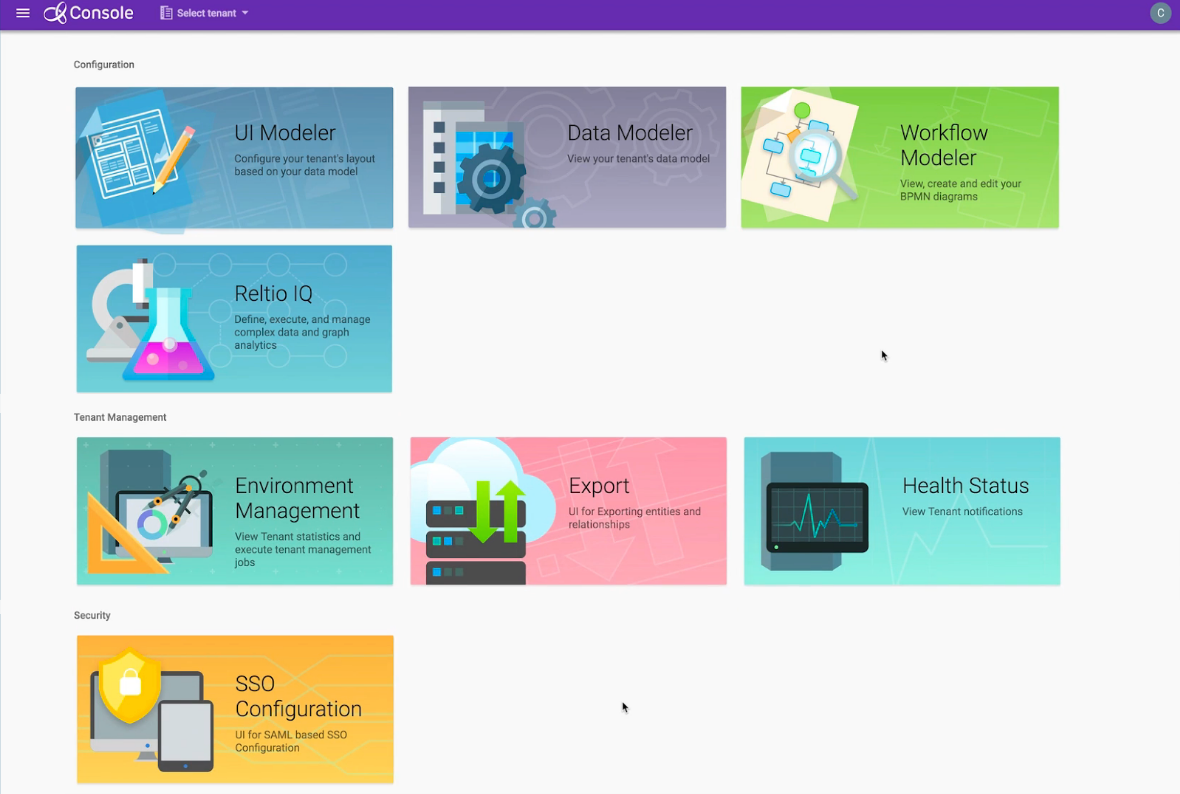Click the dropdown arrow next to Select tenant
The width and height of the screenshot is (1180, 794).
245,13
